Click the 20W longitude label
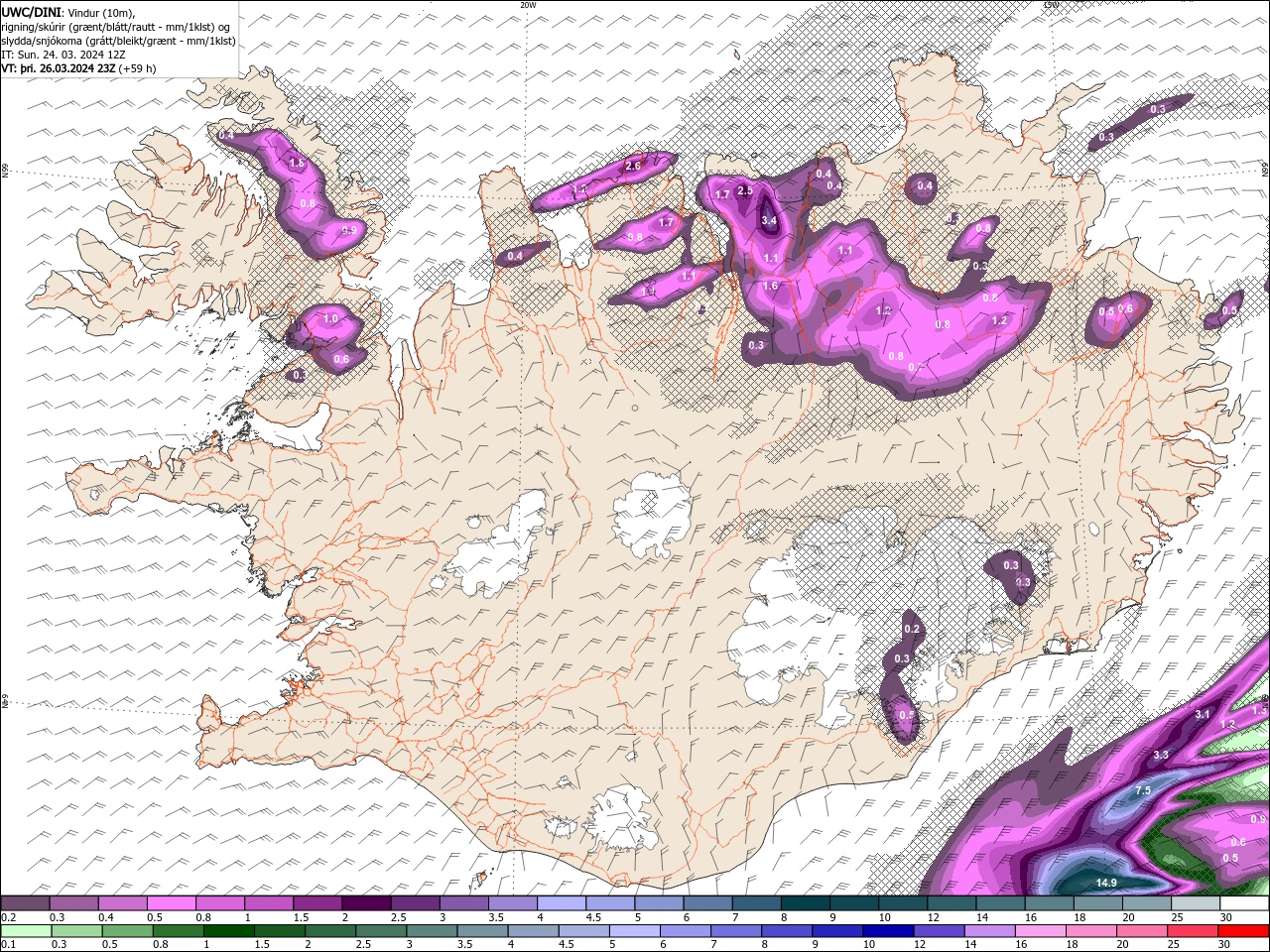Screen dimensions: 1270x952 pos(528,5)
